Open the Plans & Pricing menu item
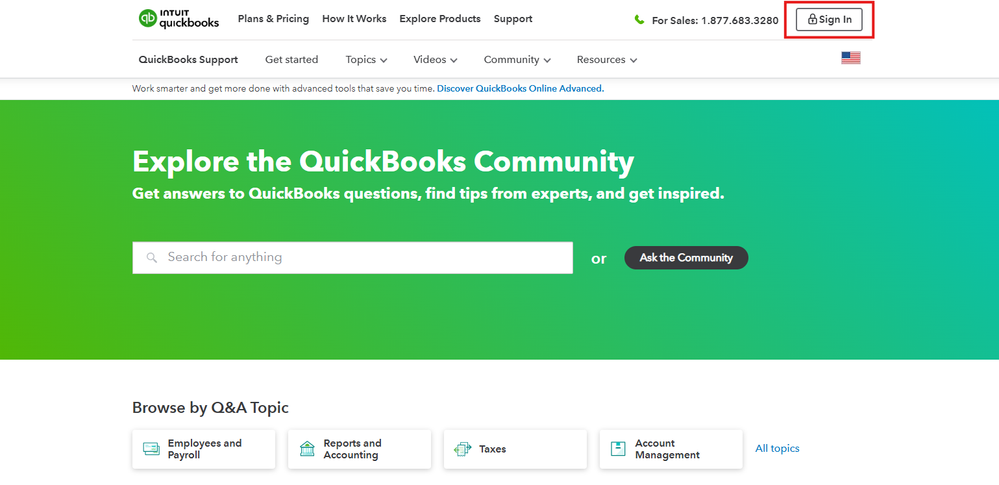 click(x=273, y=18)
